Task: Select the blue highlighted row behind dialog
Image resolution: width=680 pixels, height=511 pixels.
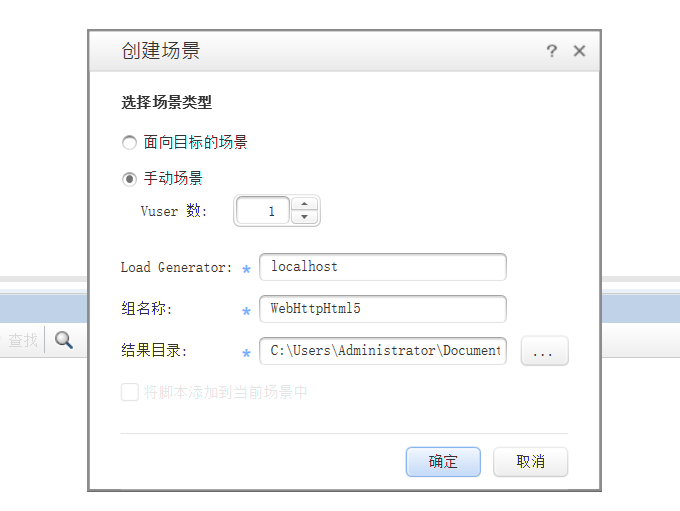Action: (x=43, y=308)
